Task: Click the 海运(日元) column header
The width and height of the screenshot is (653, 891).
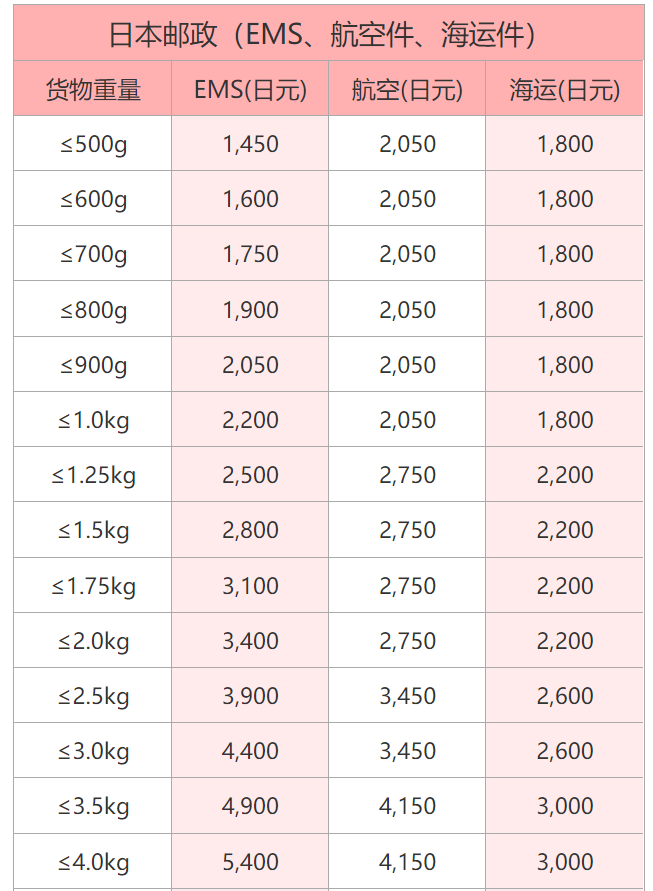Action: pos(565,90)
